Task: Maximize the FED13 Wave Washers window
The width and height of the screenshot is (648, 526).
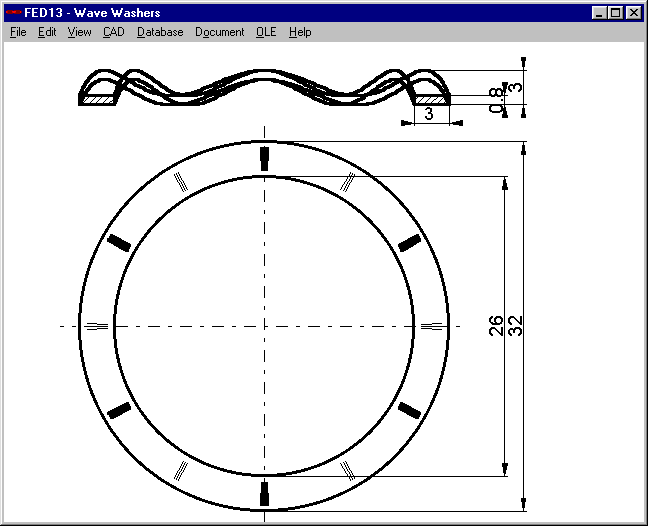Action: 614,13
